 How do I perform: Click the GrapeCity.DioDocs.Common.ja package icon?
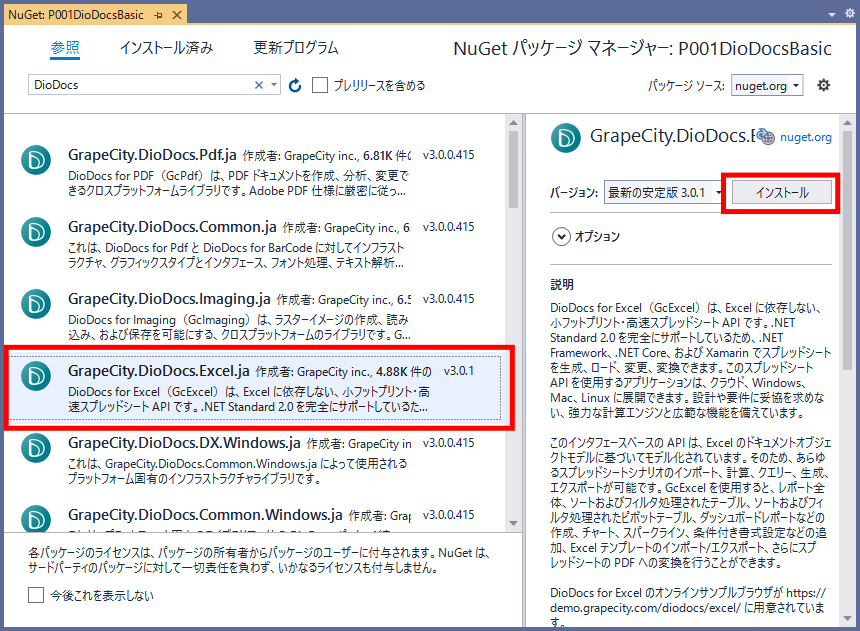36,232
